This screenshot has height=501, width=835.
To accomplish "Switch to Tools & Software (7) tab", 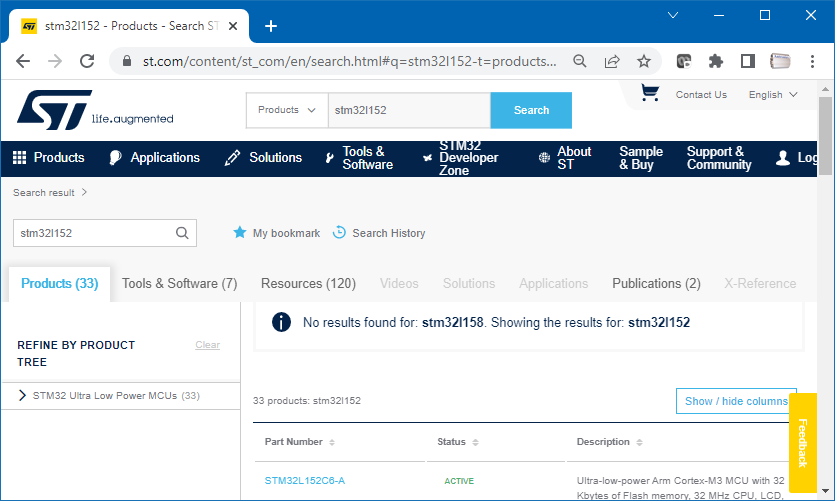I will 179,283.
